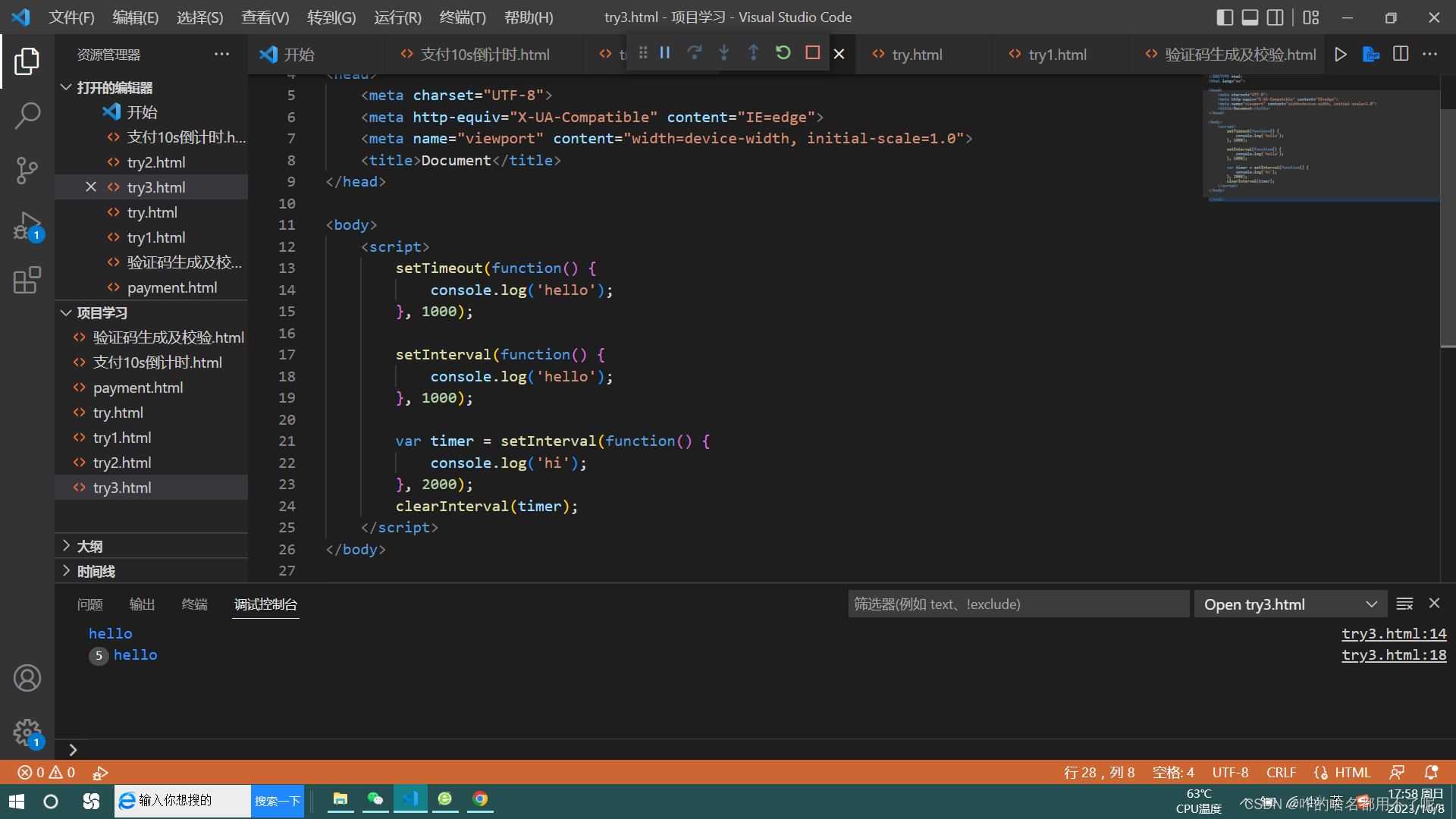The width and height of the screenshot is (1456, 819).
Task: Run the current file with play icon
Action: click(x=1341, y=54)
